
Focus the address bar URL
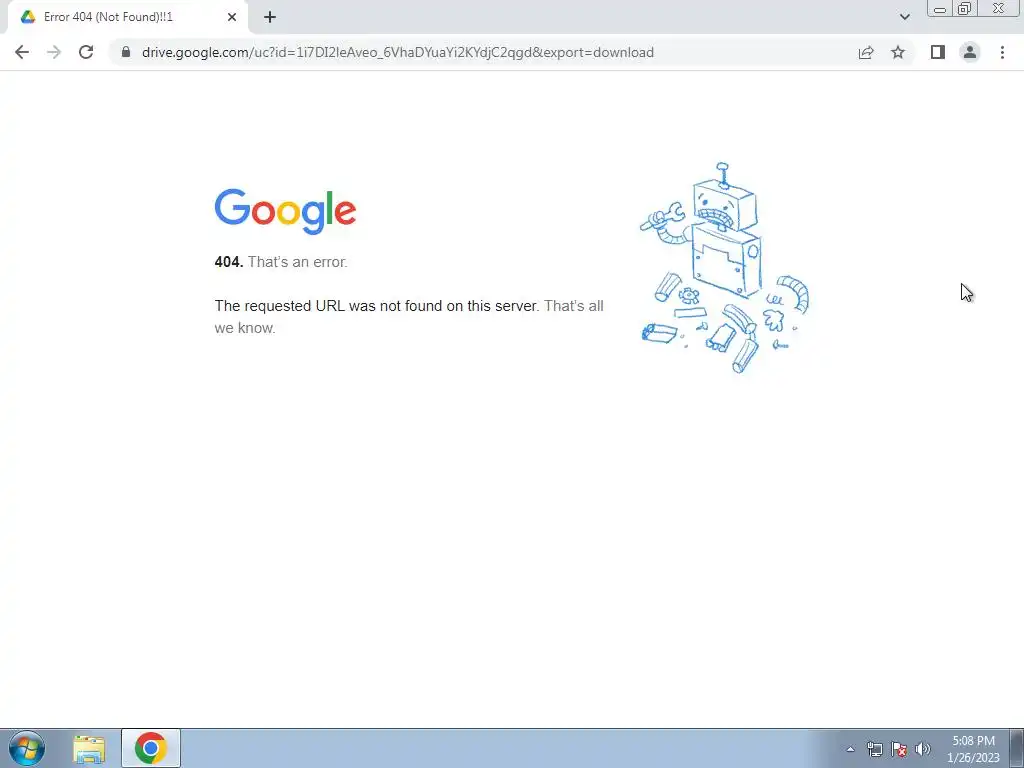(398, 52)
